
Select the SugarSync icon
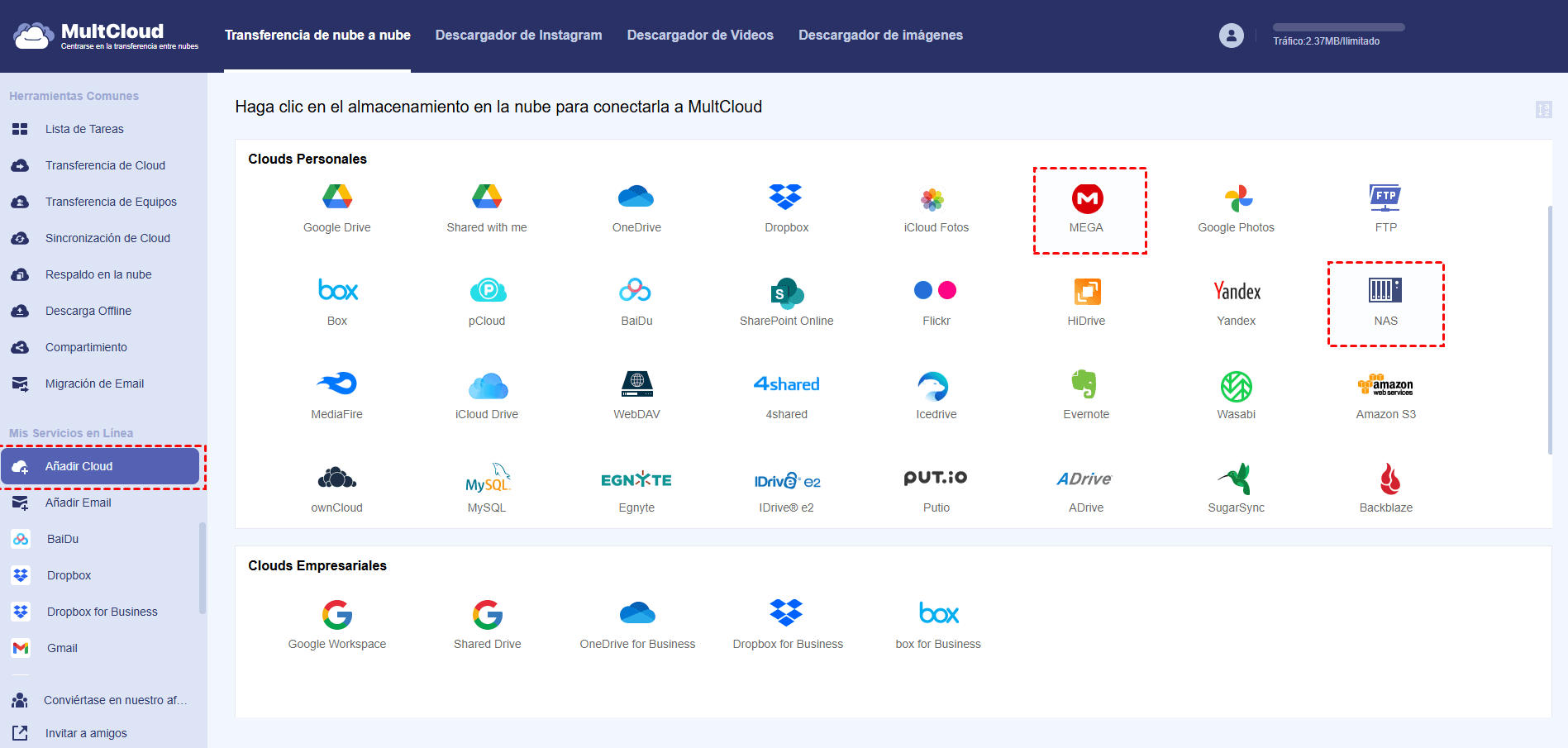pyautogui.click(x=1235, y=479)
